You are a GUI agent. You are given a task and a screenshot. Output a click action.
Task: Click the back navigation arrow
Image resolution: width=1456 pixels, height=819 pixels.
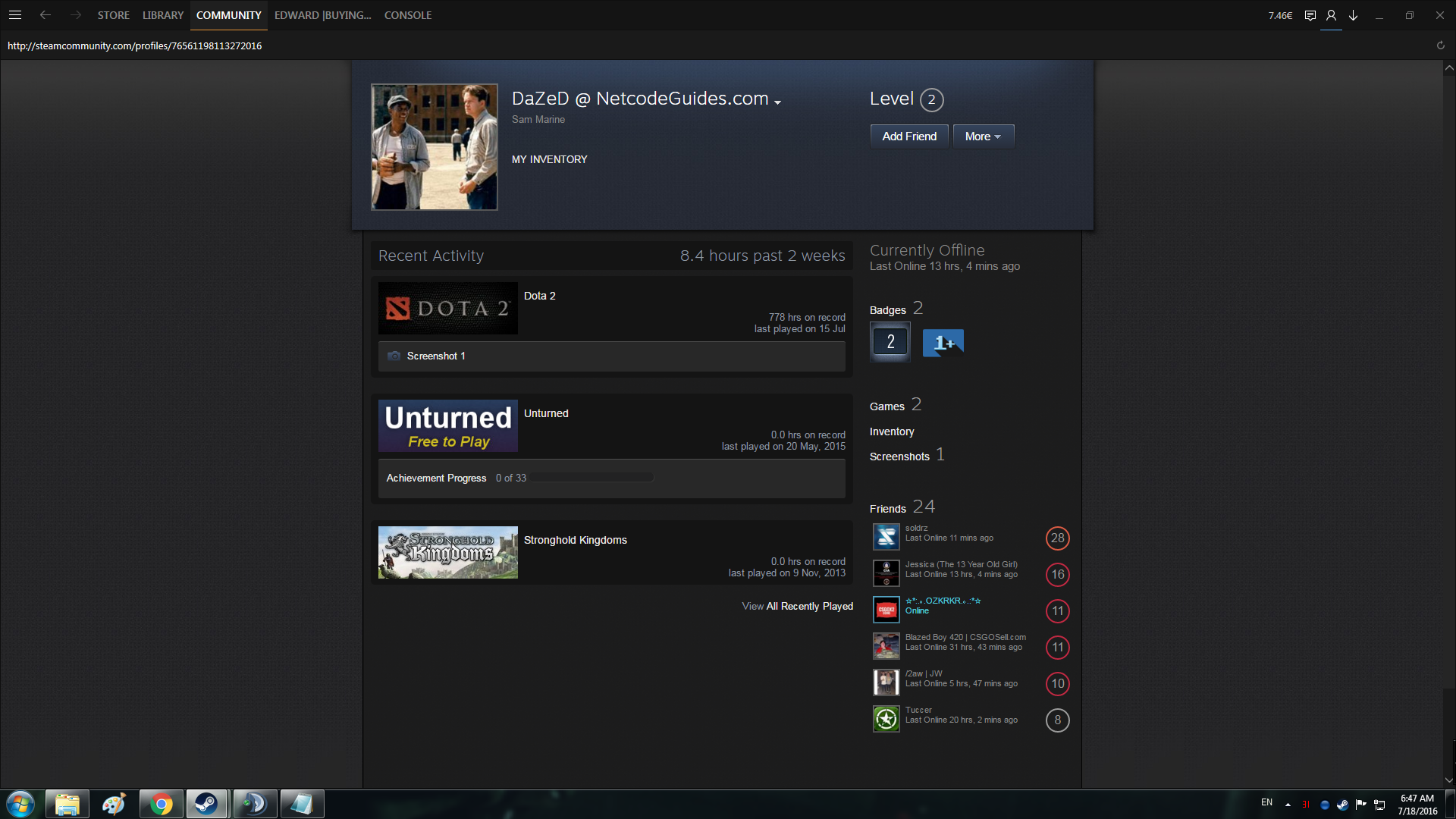tap(45, 15)
